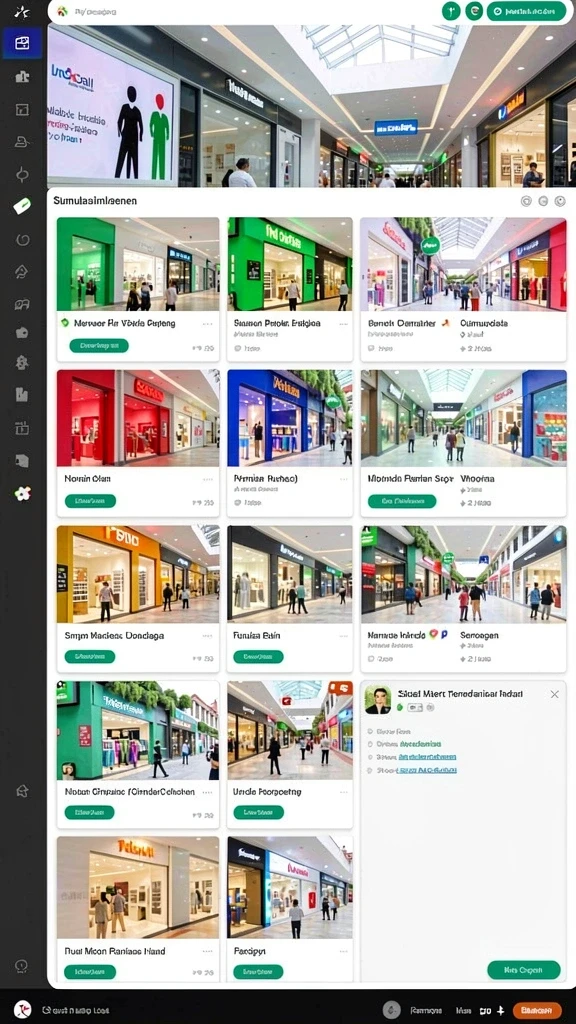Open the three-dot menu on the 'Funias Bain' card

pos(343,635)
